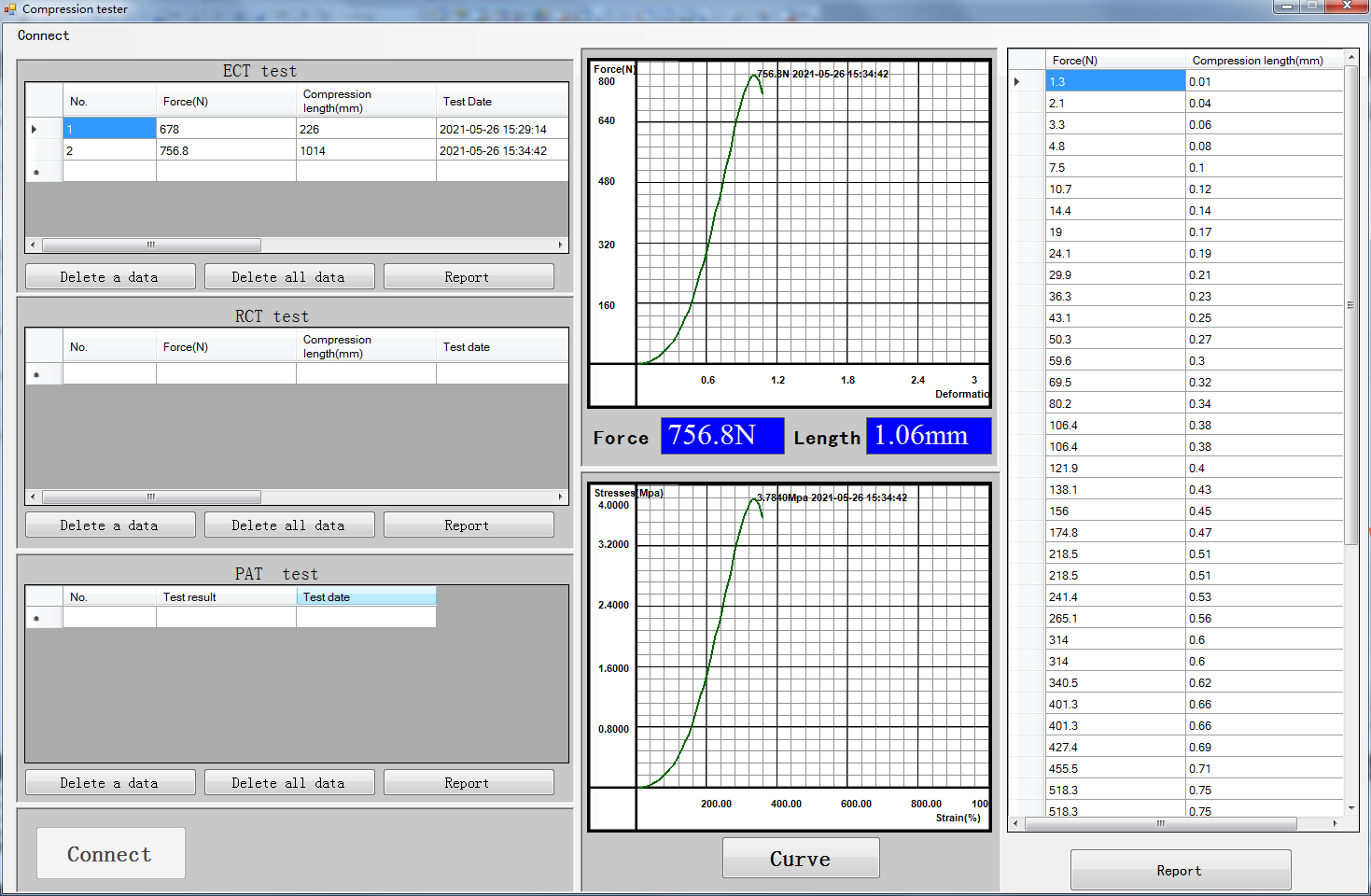Generate the PAT test Report

coord(468,783)
